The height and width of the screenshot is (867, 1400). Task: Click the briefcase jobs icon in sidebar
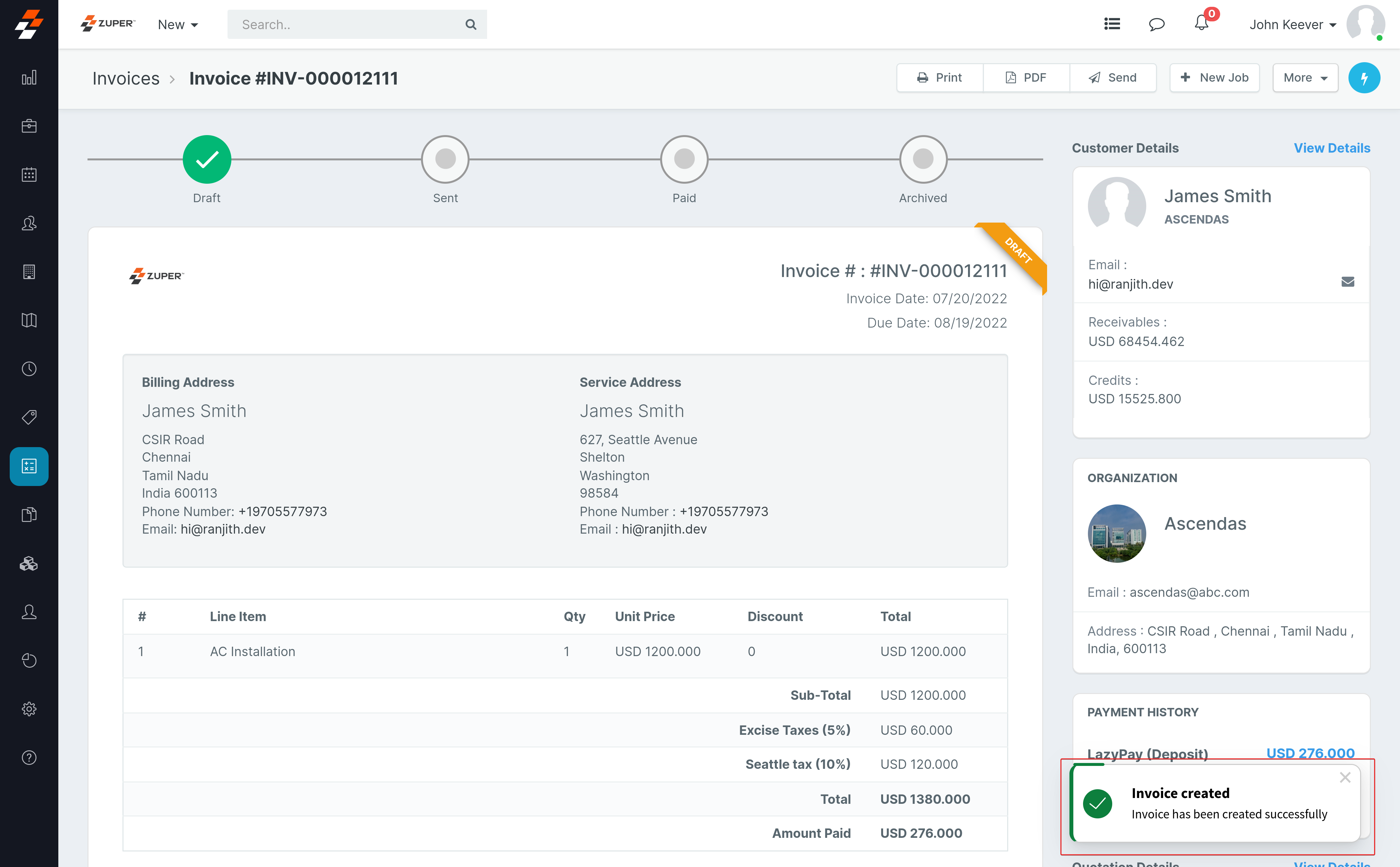[29, 126]
